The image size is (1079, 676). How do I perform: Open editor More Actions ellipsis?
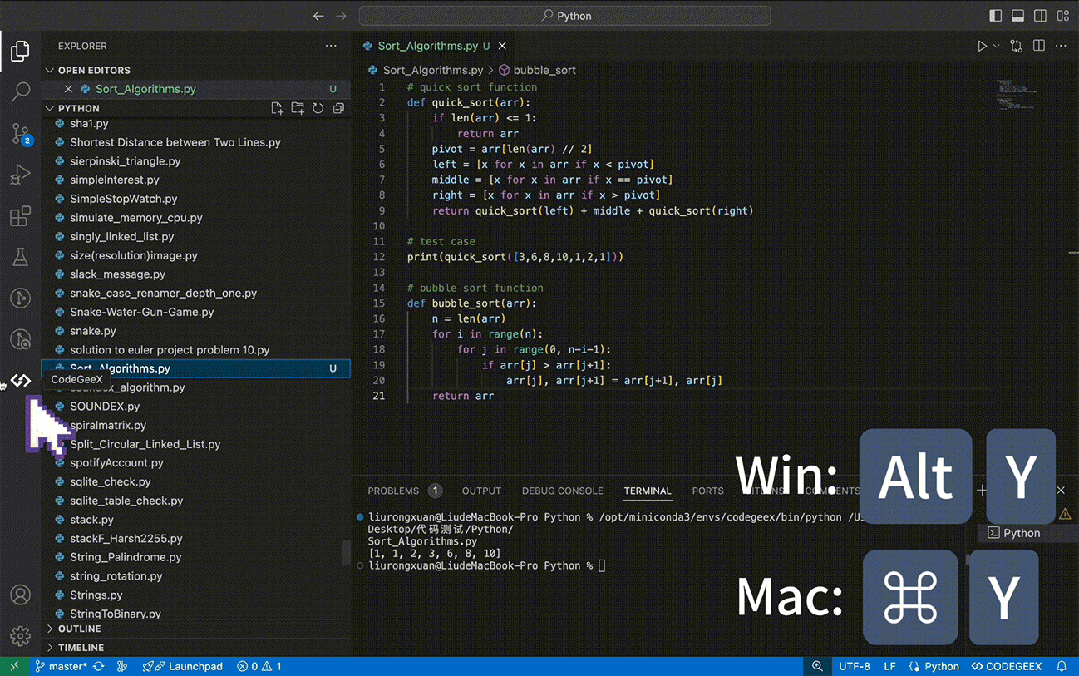[x=1061, y=46]
